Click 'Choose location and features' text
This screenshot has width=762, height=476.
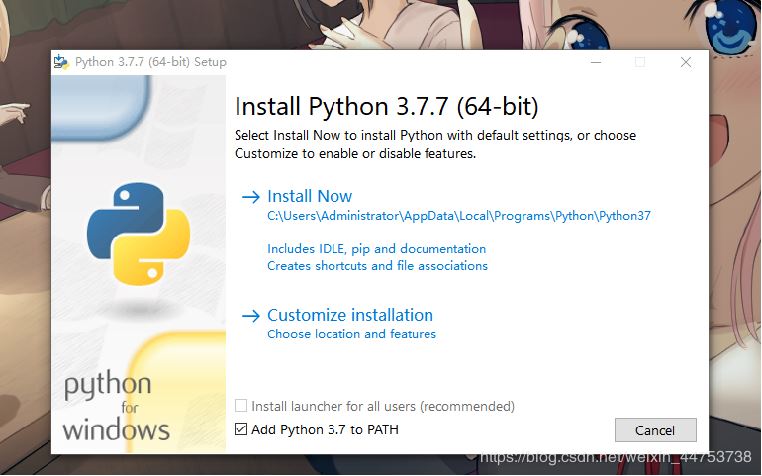[351, 334]
